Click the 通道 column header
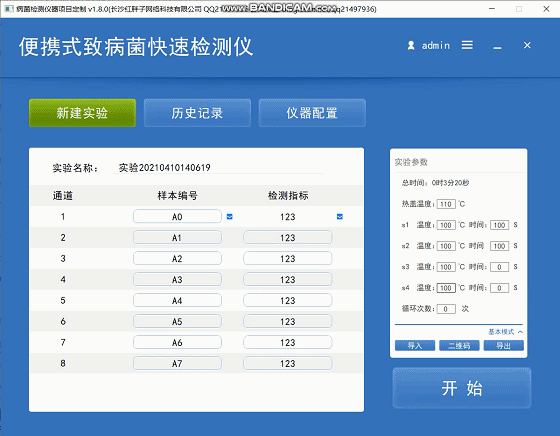The width and height of the screenshot is (560, 436). 63,196
